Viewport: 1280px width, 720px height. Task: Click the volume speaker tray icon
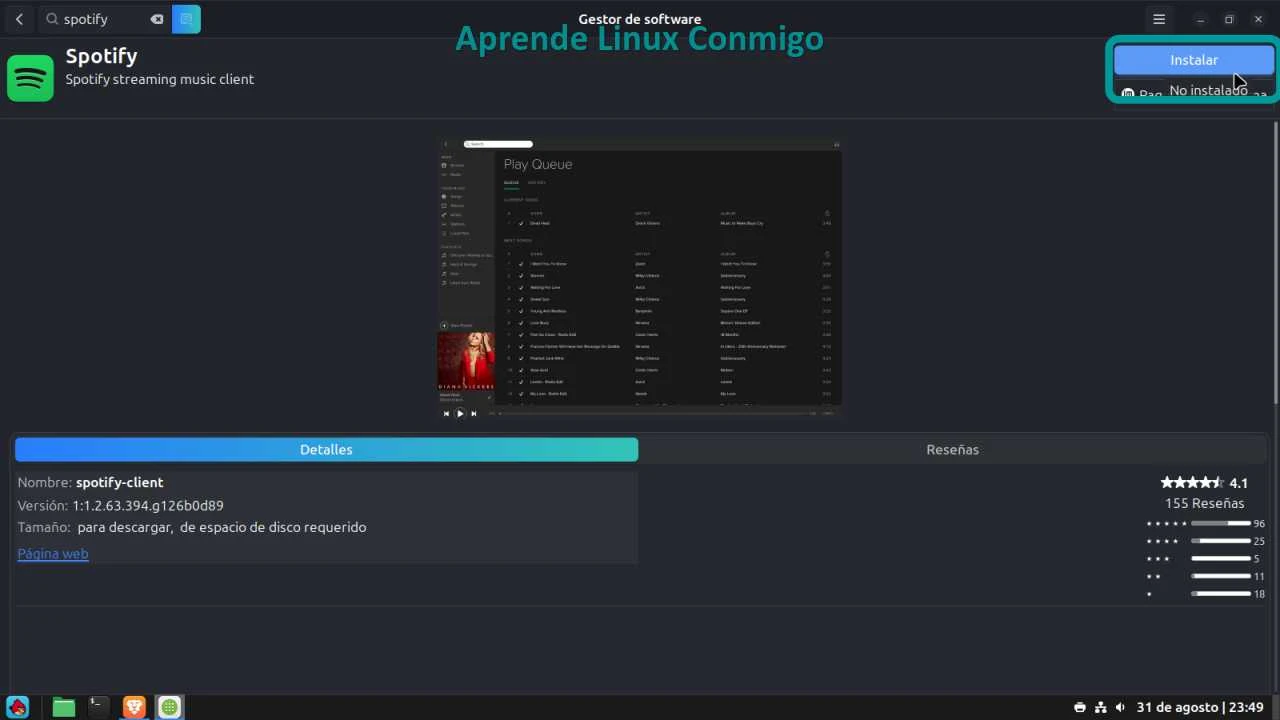pos(1120,707)
